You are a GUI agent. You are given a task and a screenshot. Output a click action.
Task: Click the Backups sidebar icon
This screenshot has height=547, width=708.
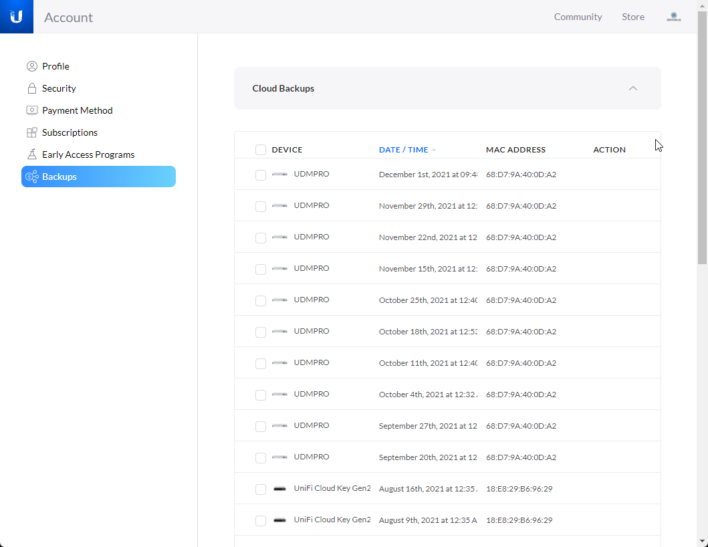coord(32,177)
